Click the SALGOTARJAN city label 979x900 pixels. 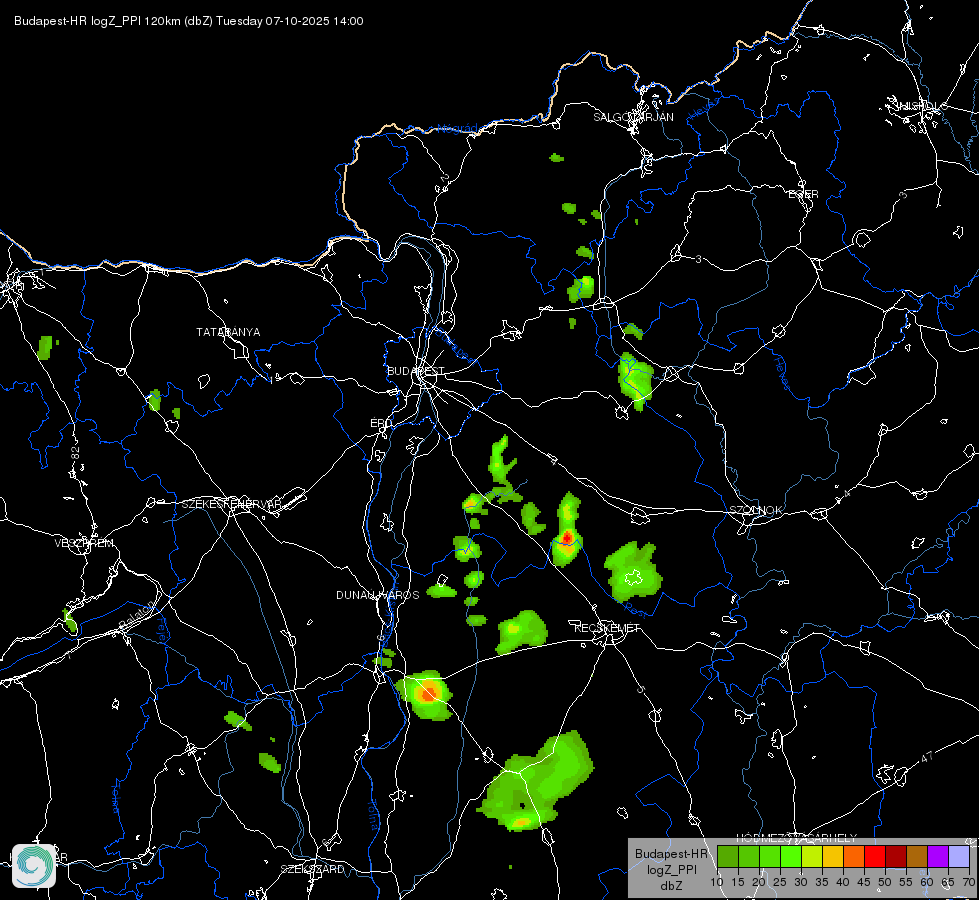coord(633,117)
